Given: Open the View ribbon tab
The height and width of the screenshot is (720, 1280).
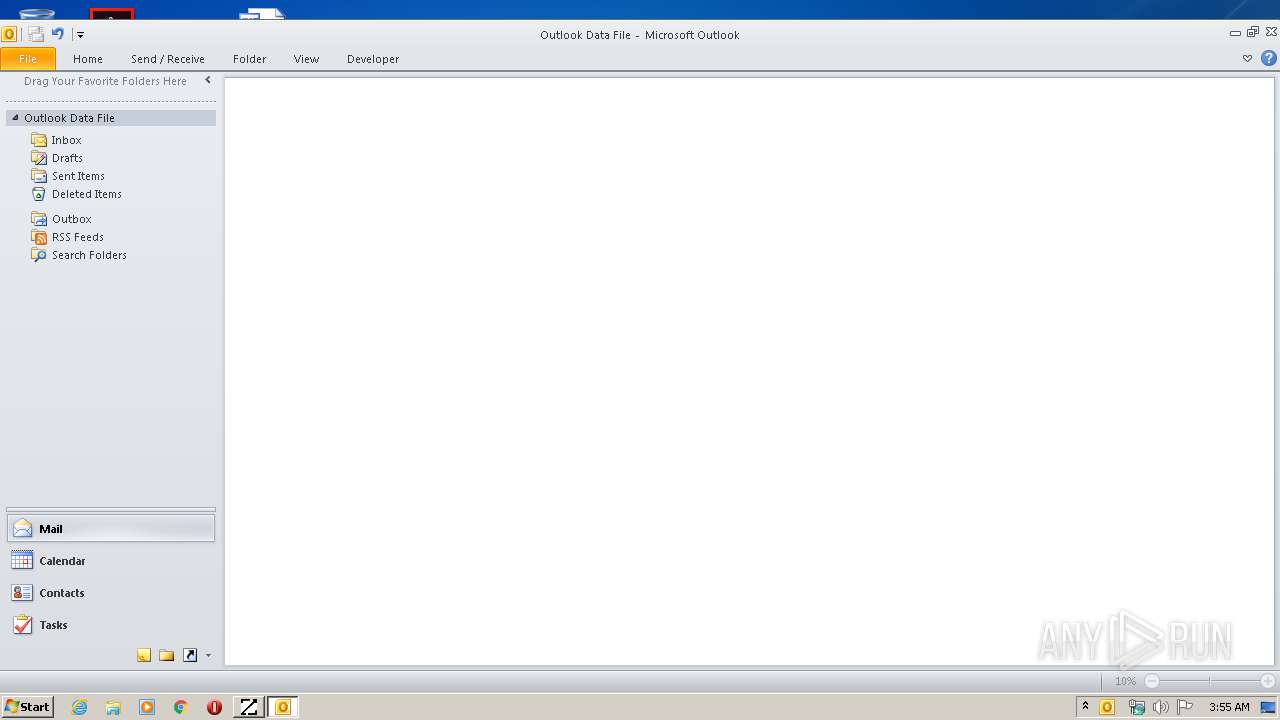Looking at the screenshot, I should (x=307, y=59).
